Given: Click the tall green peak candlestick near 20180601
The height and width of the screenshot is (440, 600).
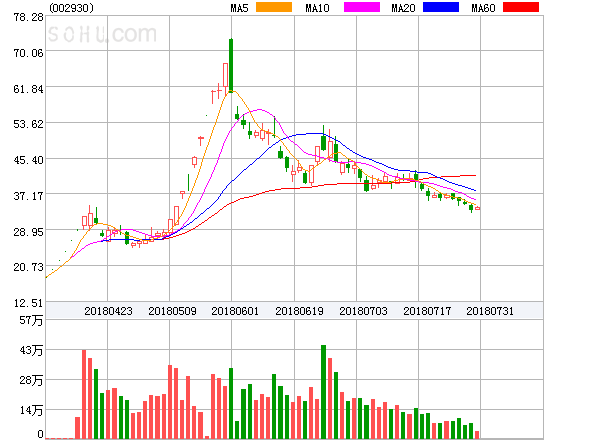Looking at the screenshot, I should click(x=231, y=65).
